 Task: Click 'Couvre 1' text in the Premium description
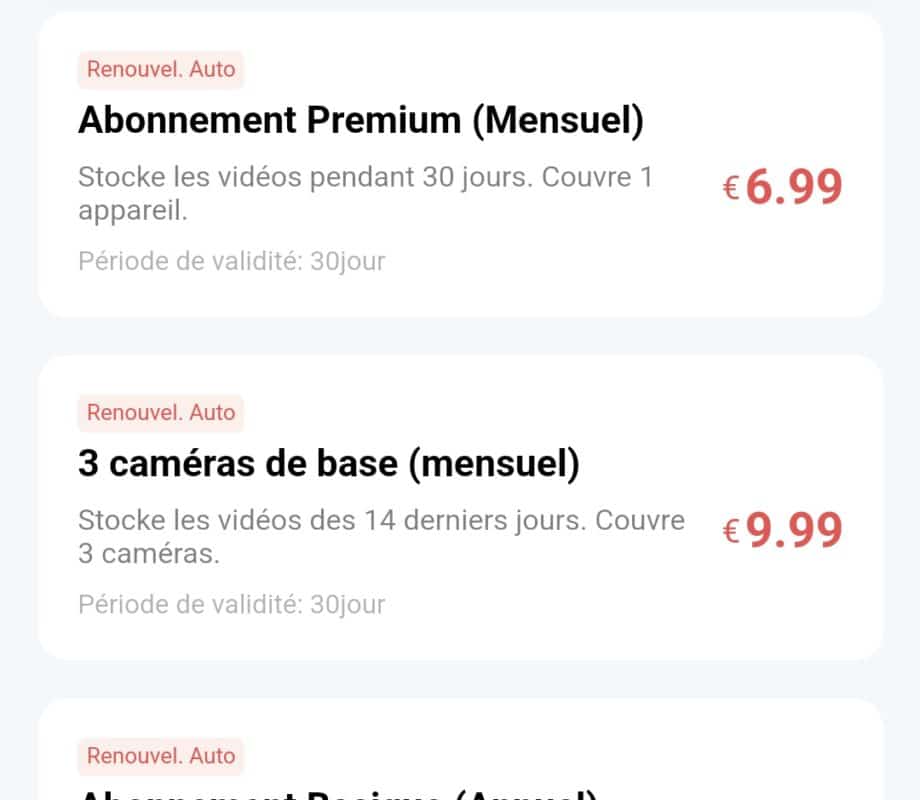[597, 177]
